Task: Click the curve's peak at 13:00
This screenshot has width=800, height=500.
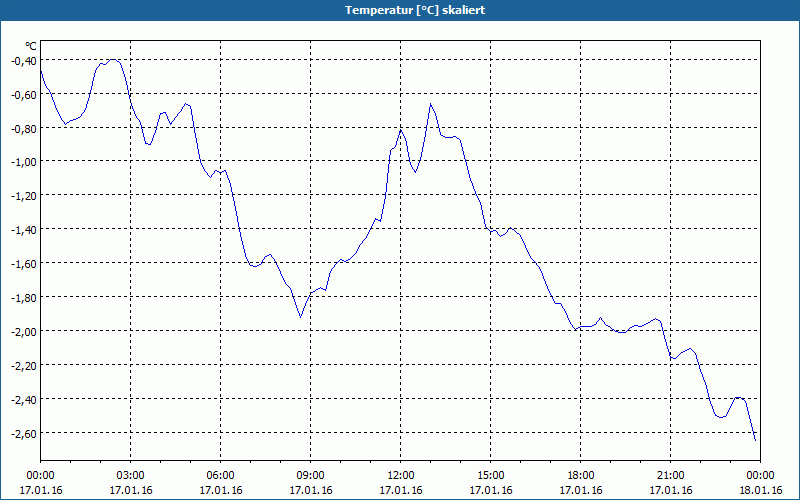Action: (x=431, y=104)
